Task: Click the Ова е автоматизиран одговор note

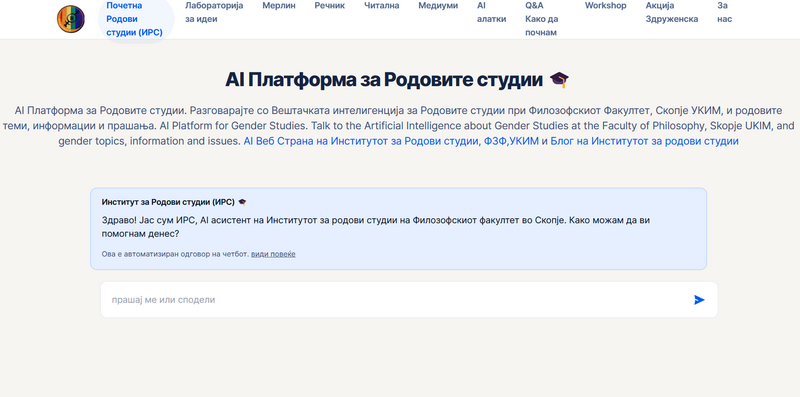Action: click(x=175, y=254)
